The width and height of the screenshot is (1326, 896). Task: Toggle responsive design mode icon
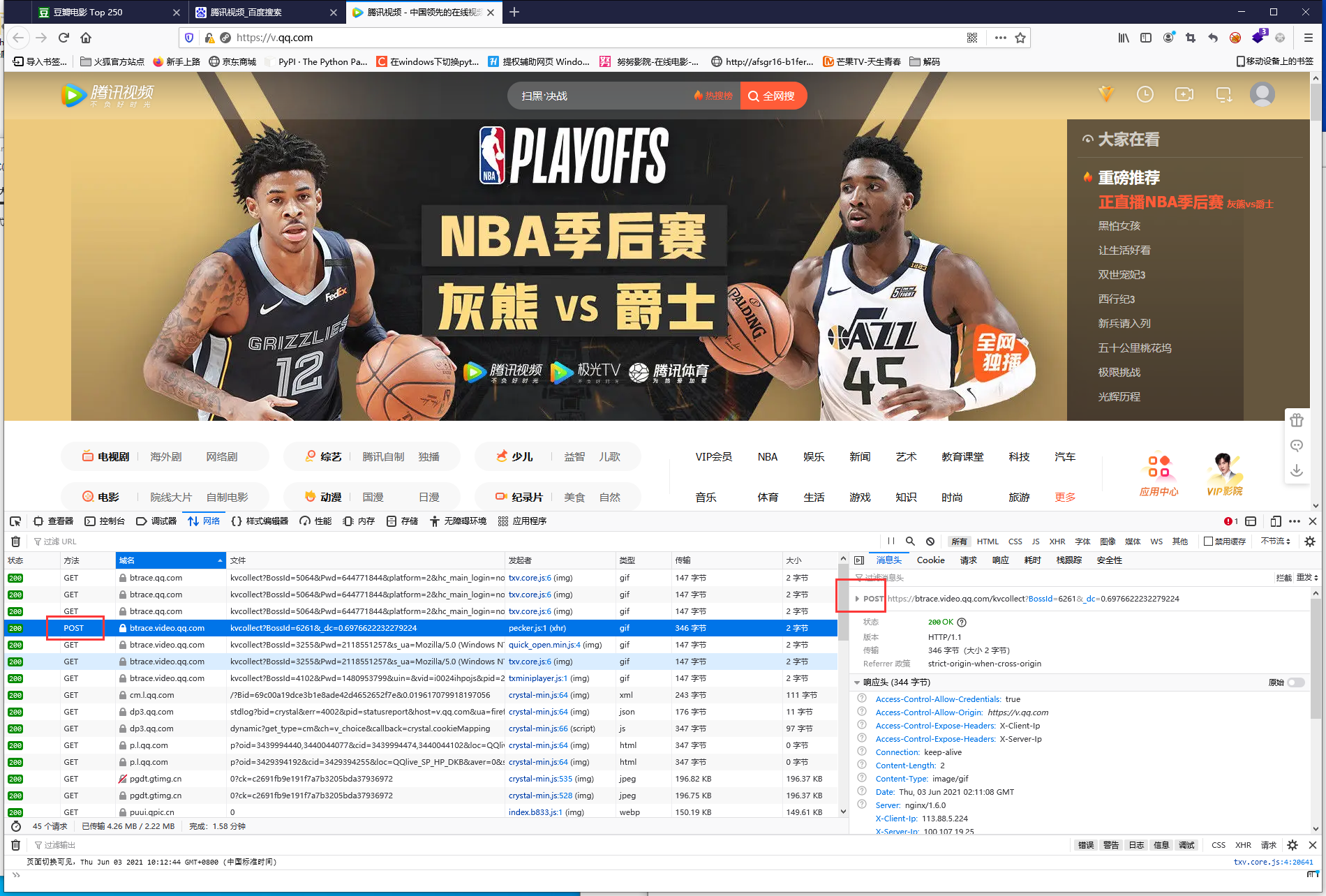point(1276,521)
